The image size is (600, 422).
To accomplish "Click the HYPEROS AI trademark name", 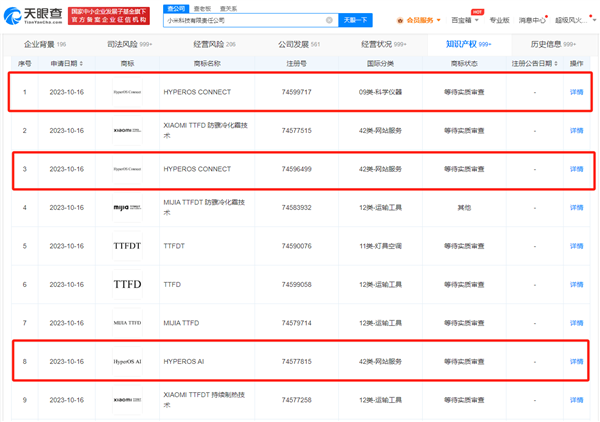I will (184, 362).
